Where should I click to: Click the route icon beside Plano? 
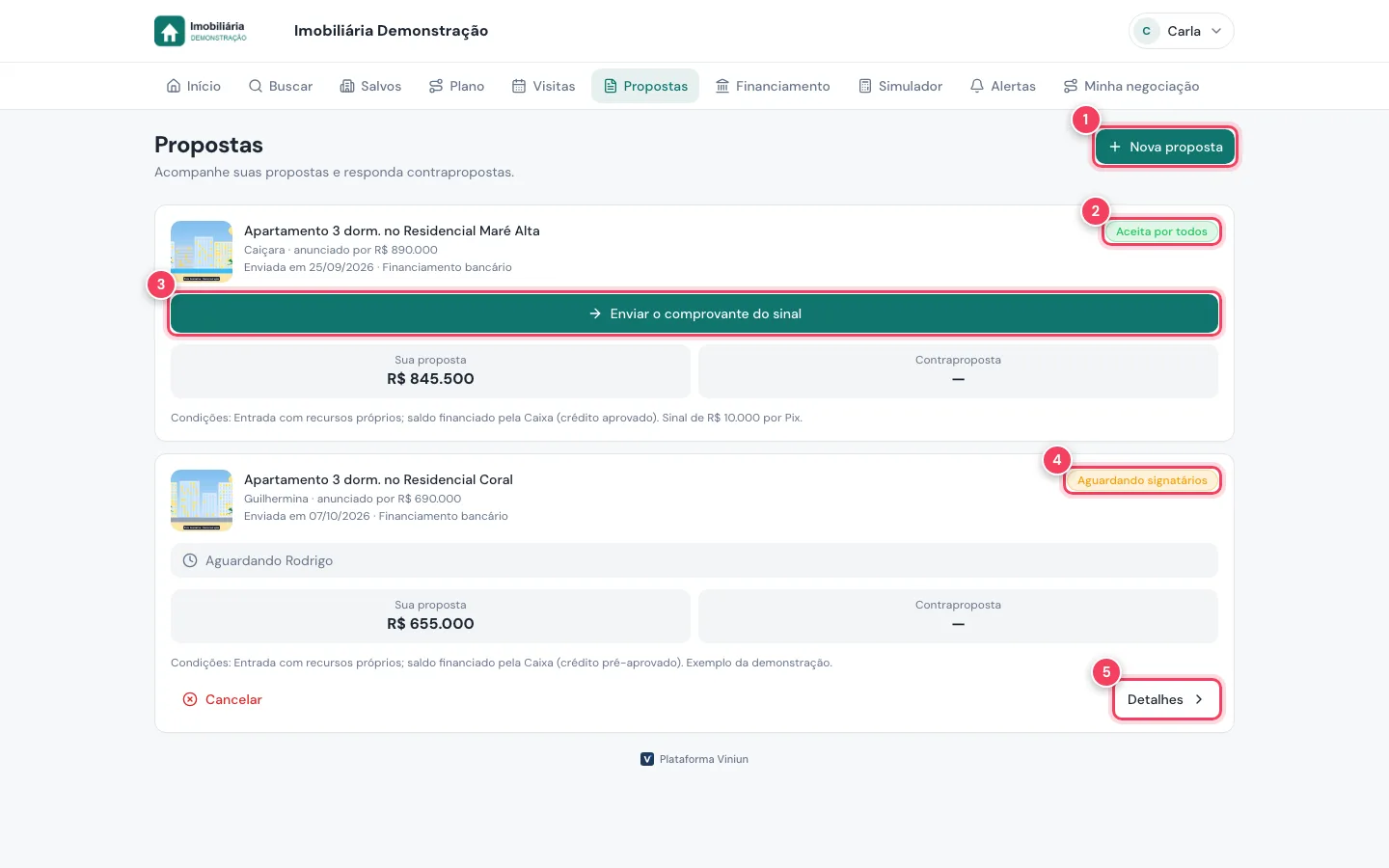[x=436, y=86]
